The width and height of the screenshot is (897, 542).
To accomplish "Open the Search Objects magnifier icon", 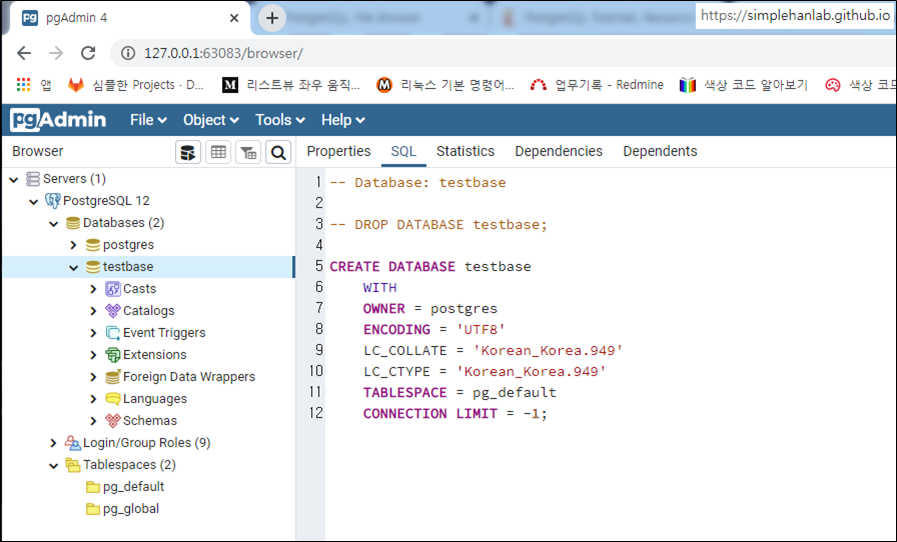I will point(279,152).
